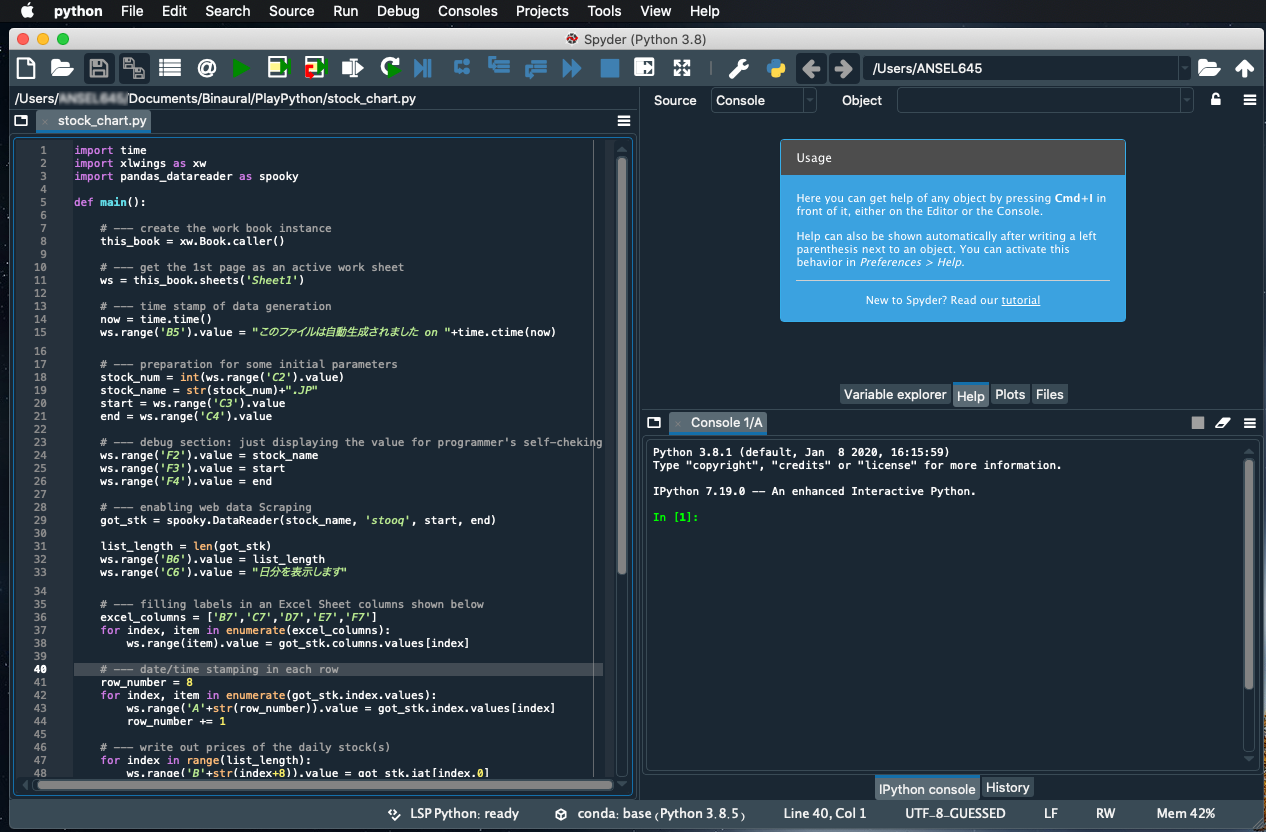Click the debug step-return icon
This screenshot has height=832, width=1266.
(x=535, y=68)
